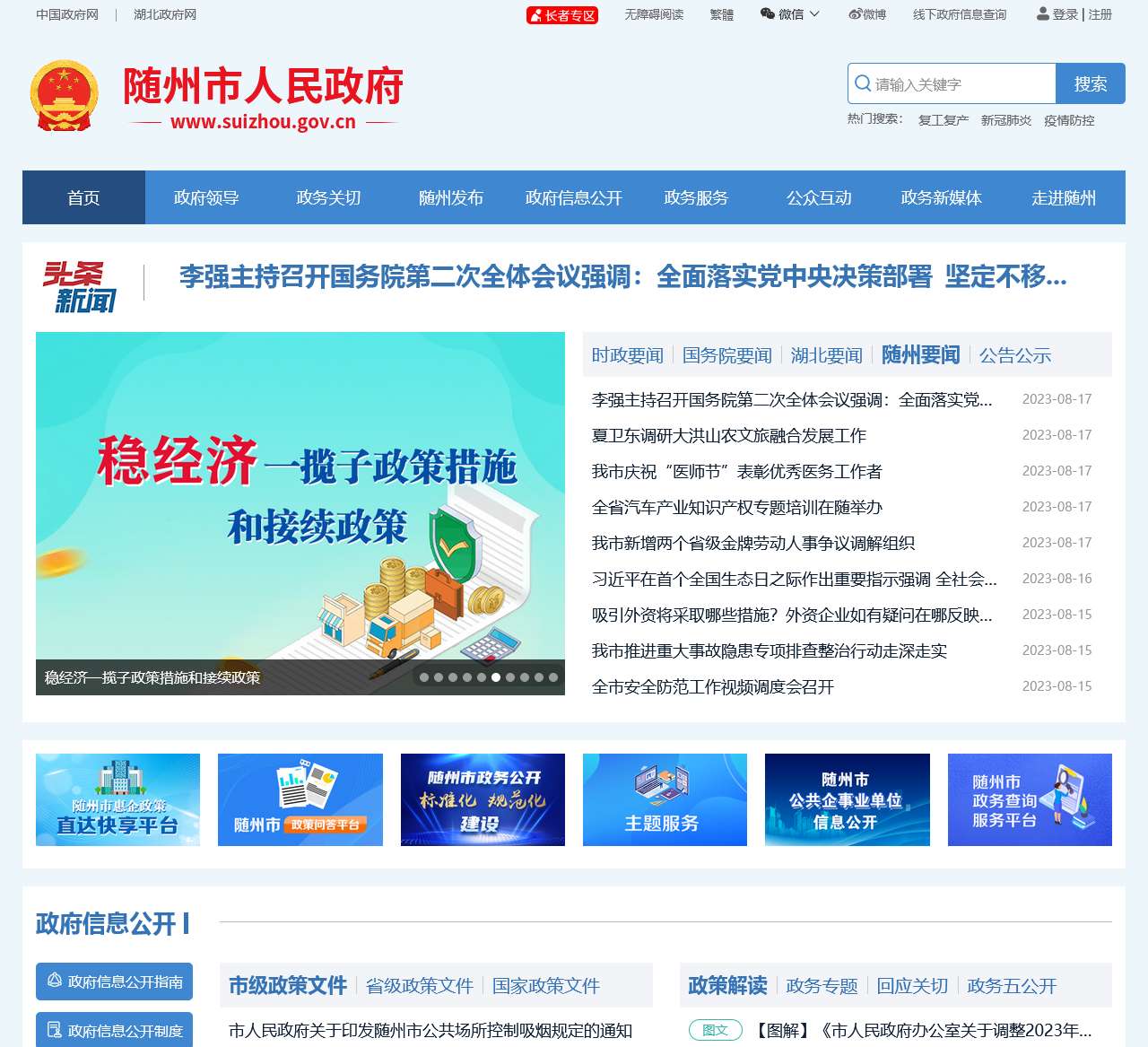Open the 湖北政府网 link
The width and height of the screenshot is (1148, 1047).
pos(165,14)
